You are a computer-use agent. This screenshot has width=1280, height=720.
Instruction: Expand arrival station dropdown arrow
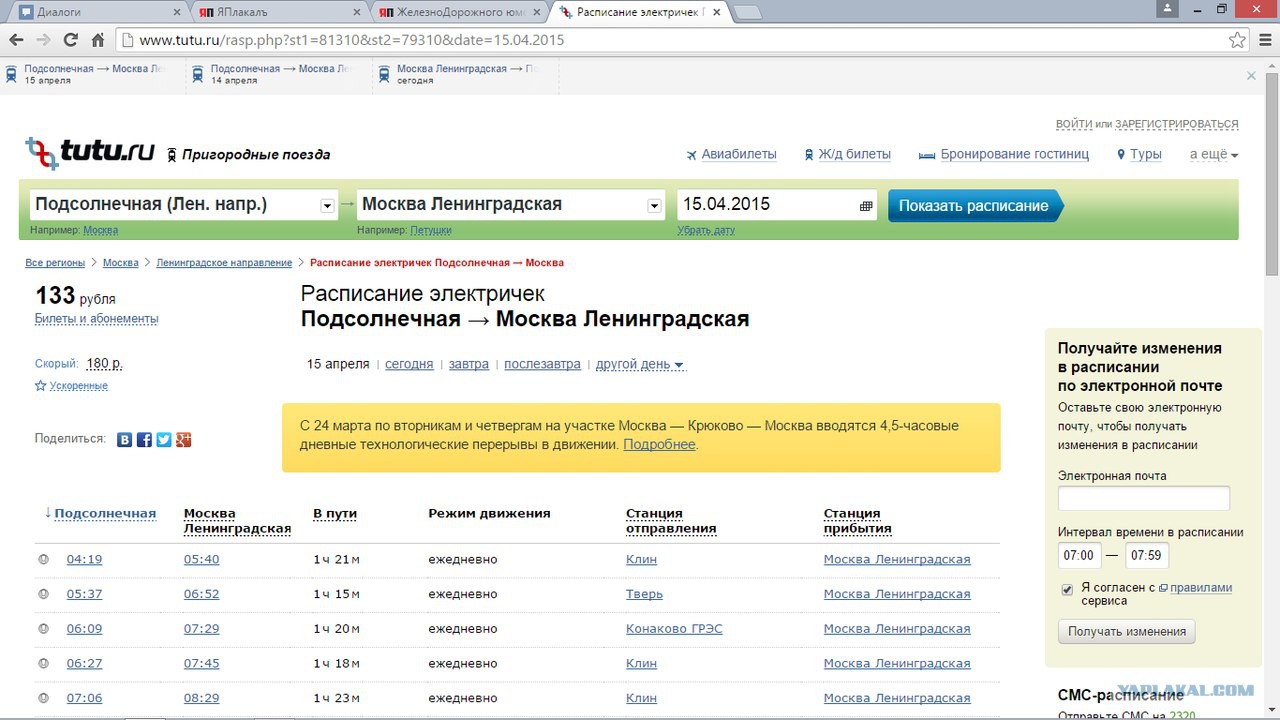pos(655,206)
